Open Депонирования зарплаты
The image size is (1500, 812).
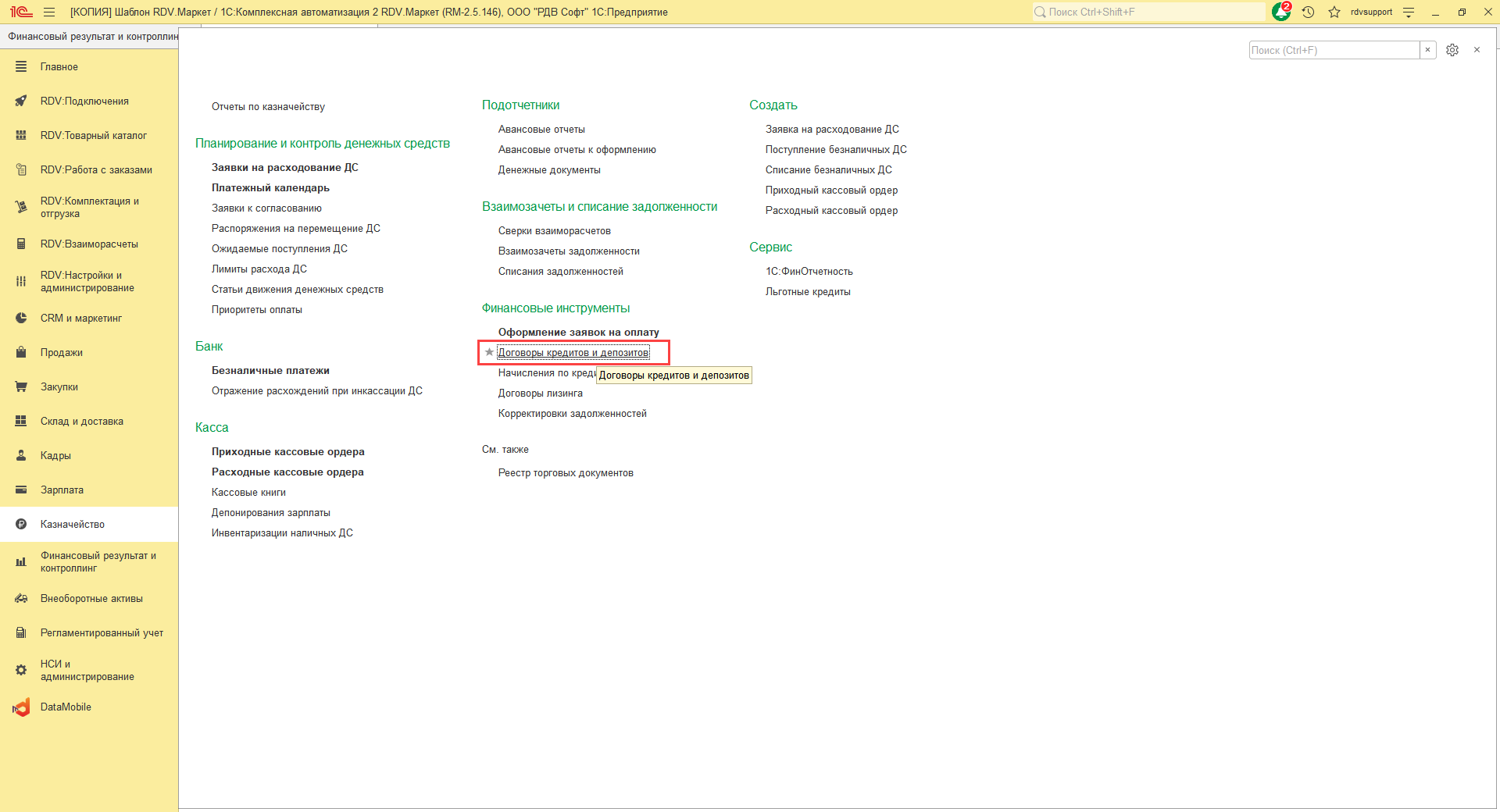[270, 513]
